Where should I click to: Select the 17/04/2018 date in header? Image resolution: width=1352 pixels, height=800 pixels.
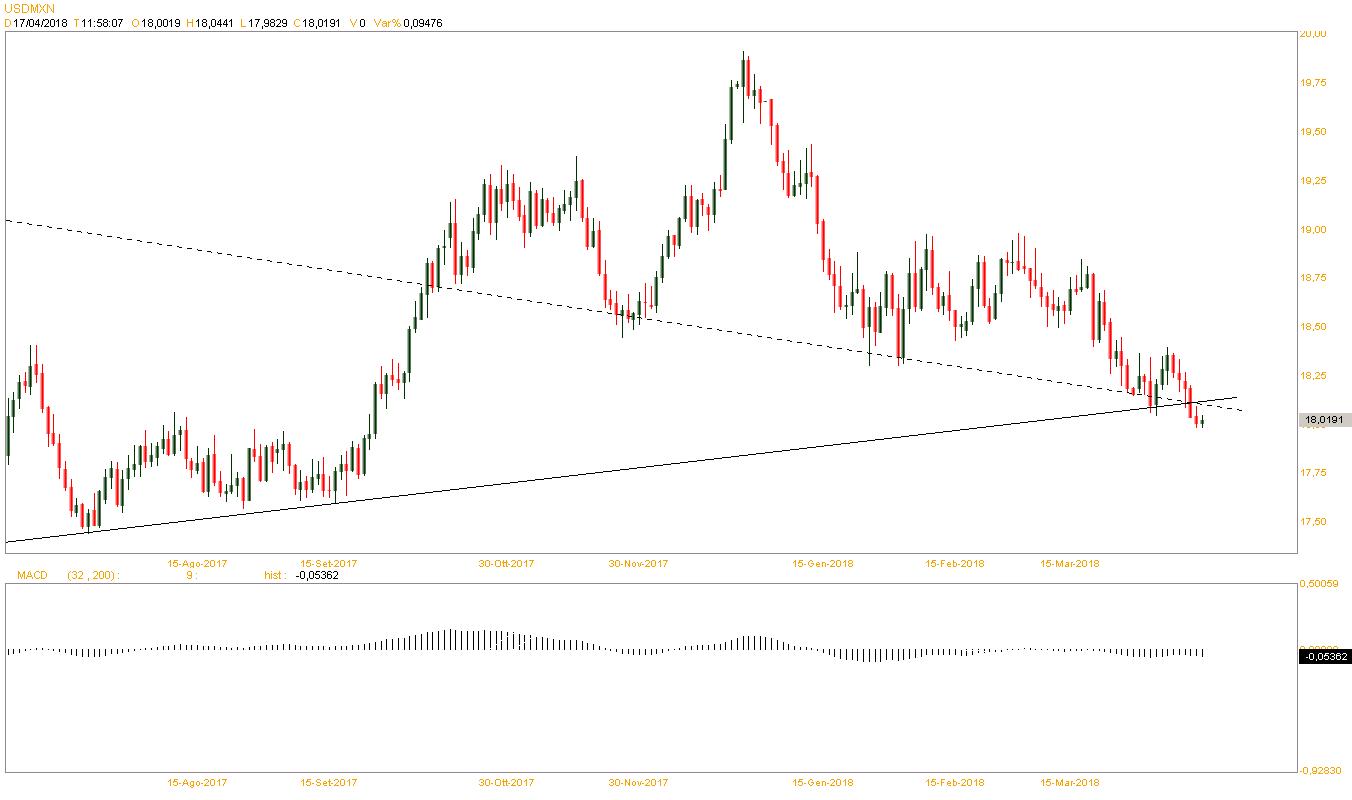click(40, 23)
